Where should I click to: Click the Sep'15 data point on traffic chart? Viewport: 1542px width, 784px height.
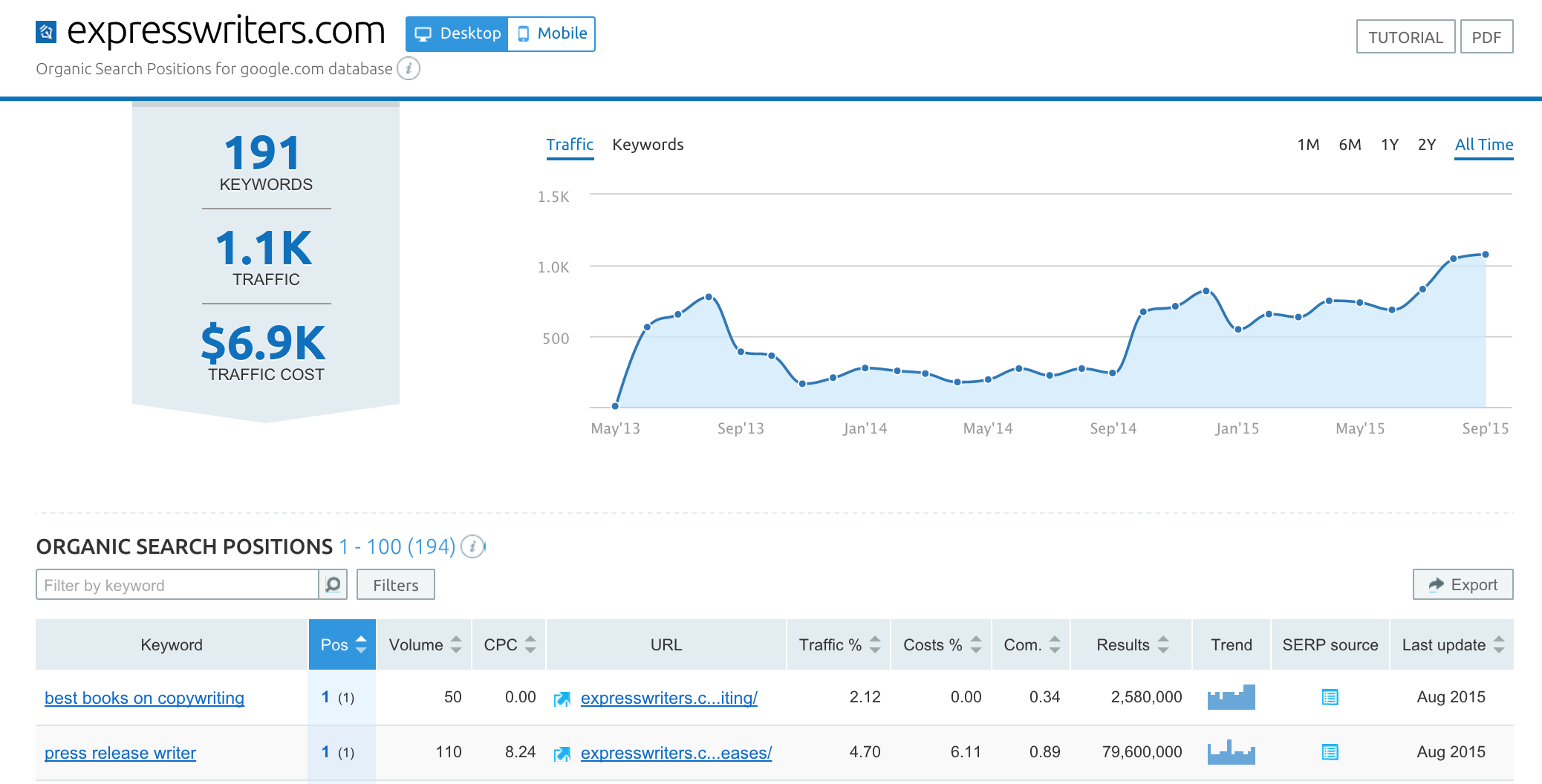pos(1486,255)
